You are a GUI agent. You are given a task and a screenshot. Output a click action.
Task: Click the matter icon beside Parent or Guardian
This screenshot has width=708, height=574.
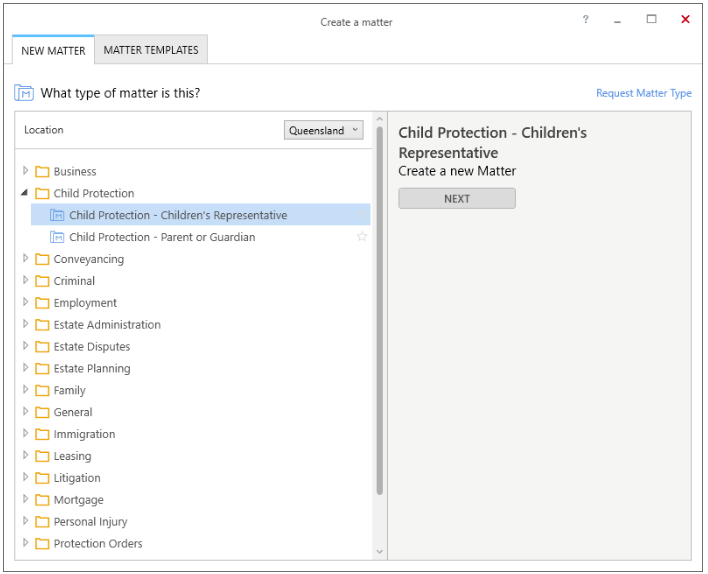[x=57, y=237]
